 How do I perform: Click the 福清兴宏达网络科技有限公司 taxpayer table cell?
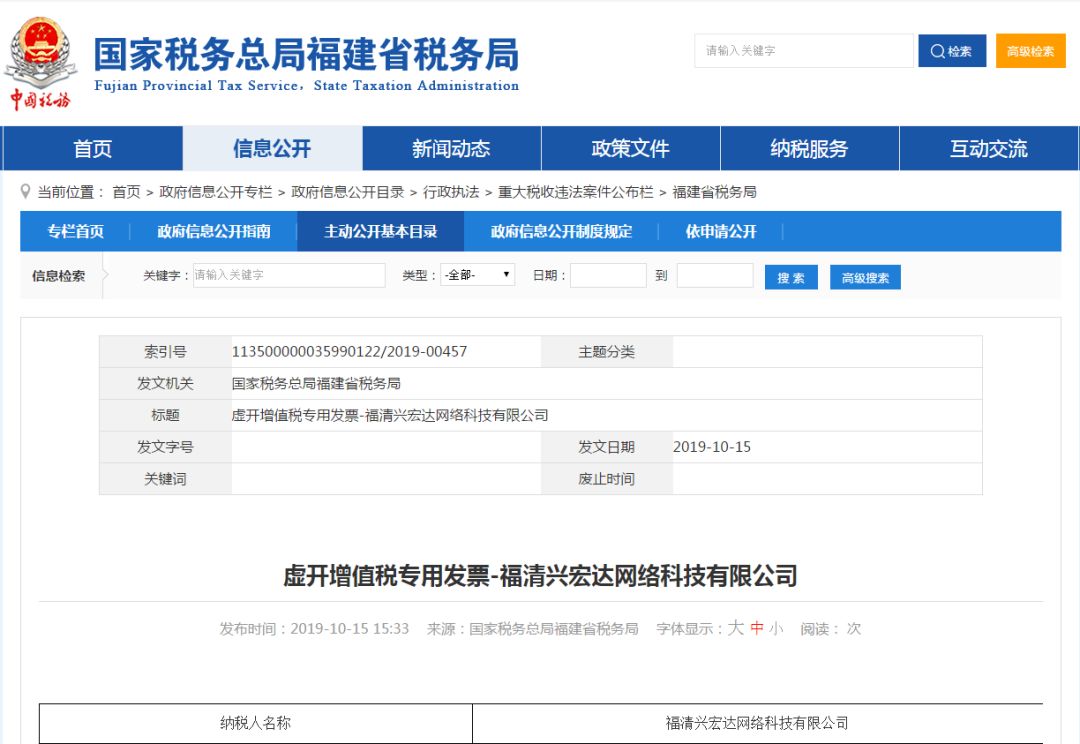757,723
